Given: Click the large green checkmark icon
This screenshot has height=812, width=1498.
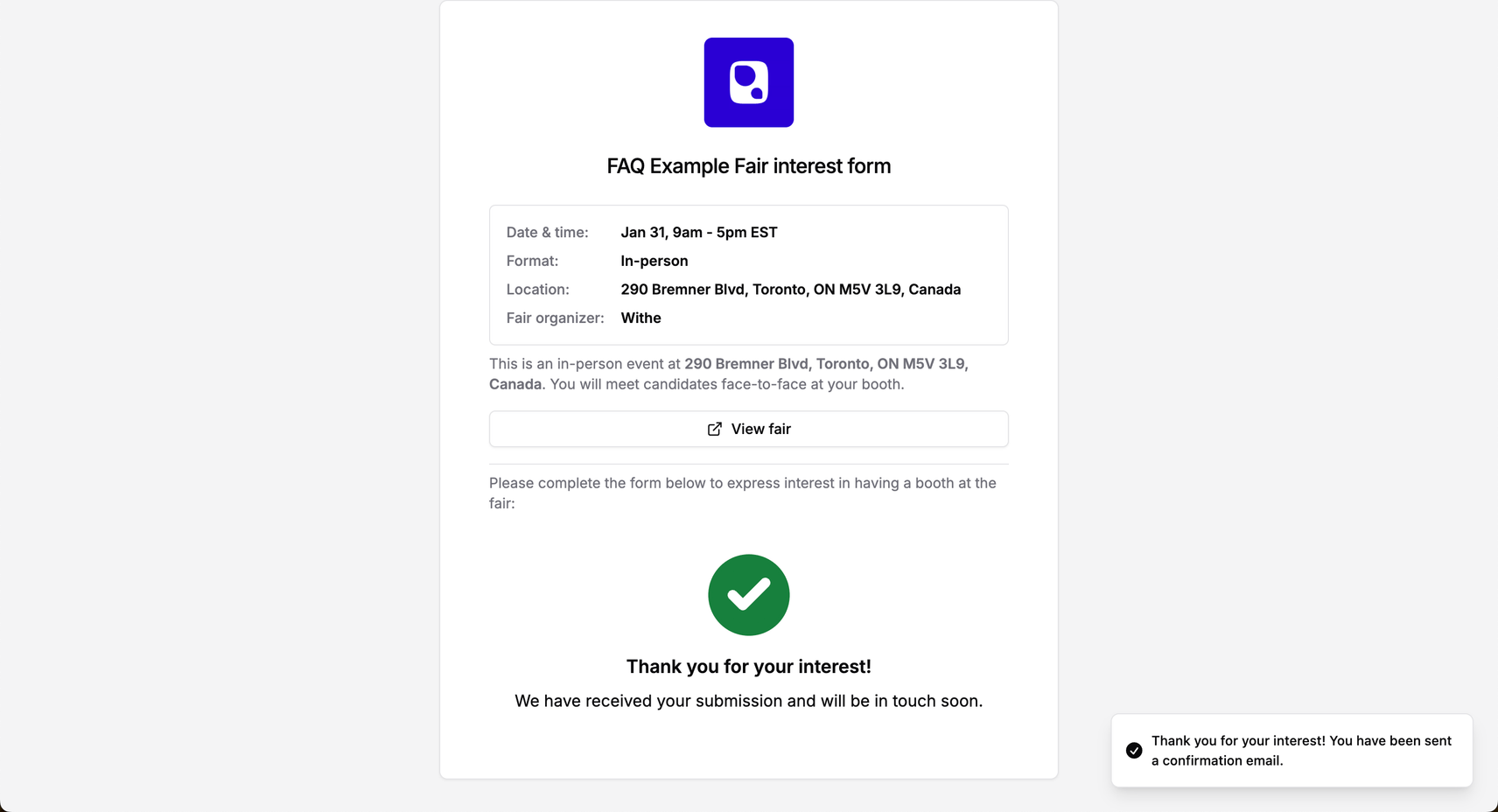Looking at the screenshot, I should pos(748,595).
